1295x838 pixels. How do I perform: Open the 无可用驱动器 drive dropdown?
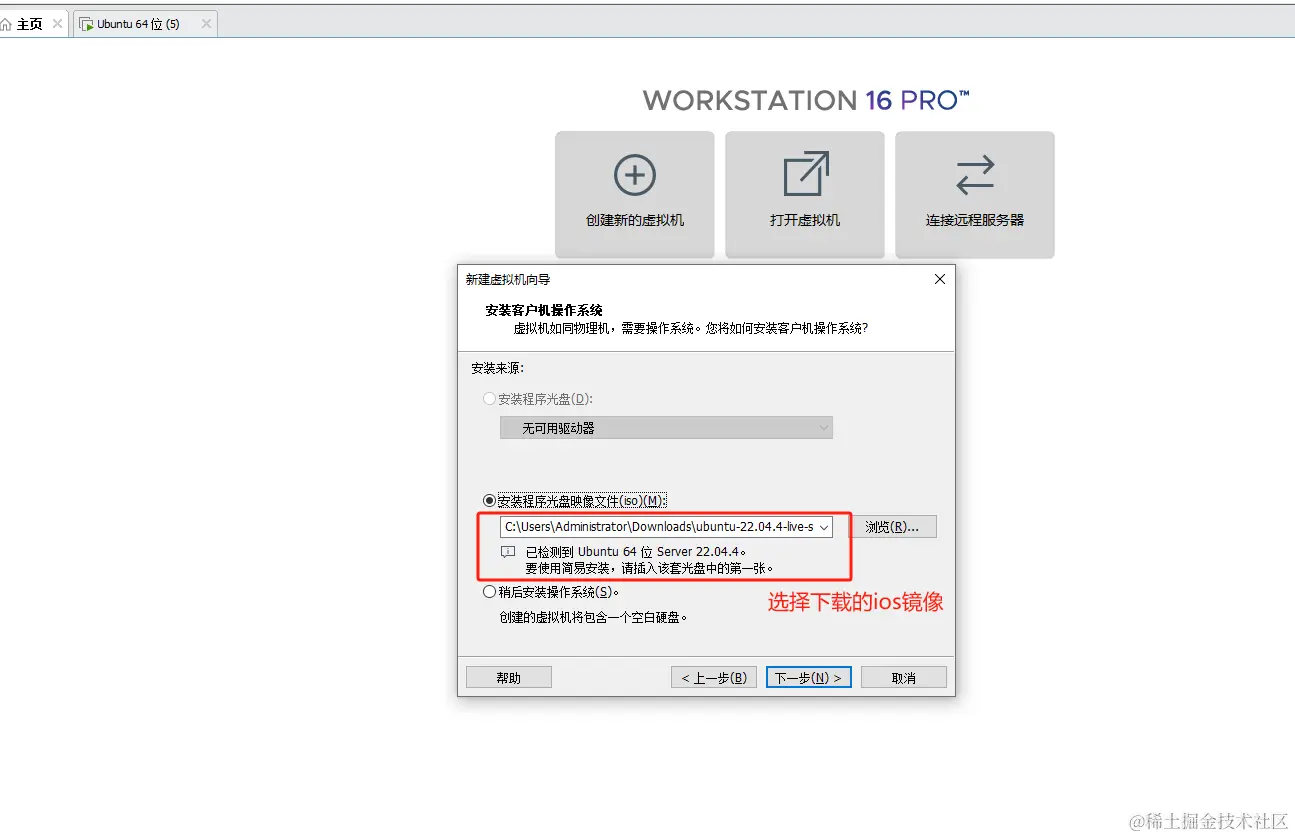[666, 428]
